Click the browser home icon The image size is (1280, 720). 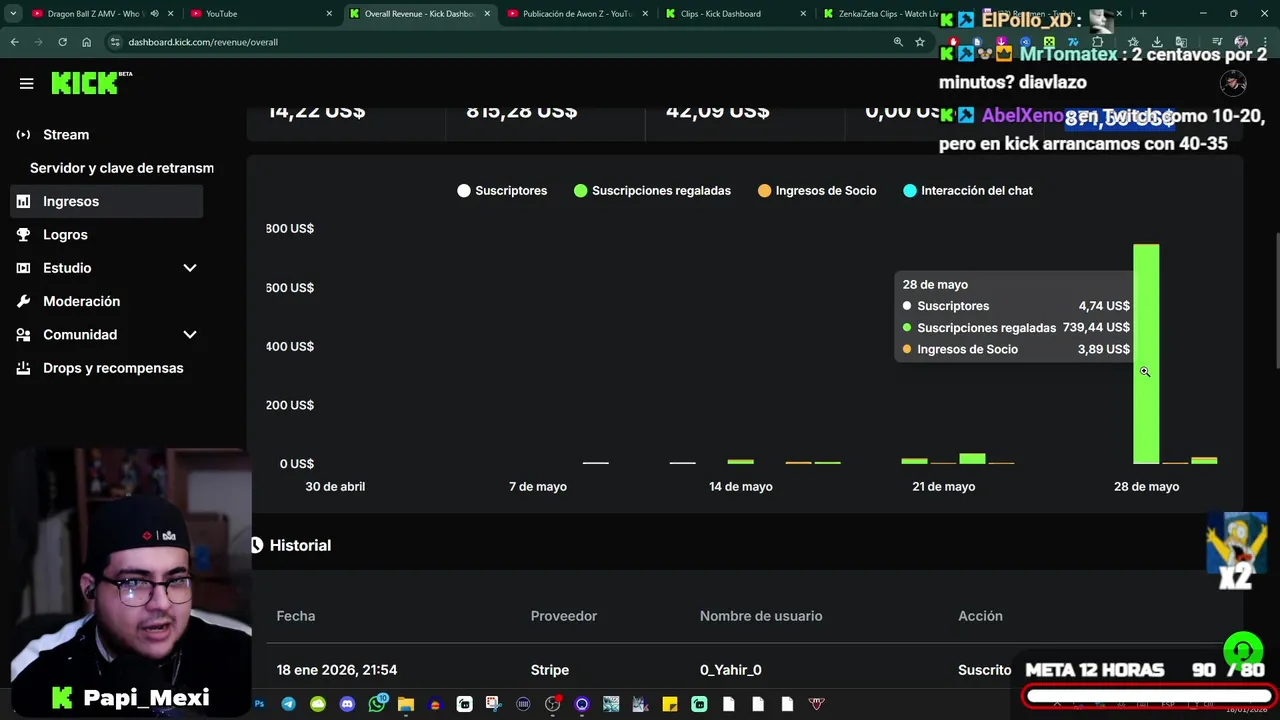point(86,42)
